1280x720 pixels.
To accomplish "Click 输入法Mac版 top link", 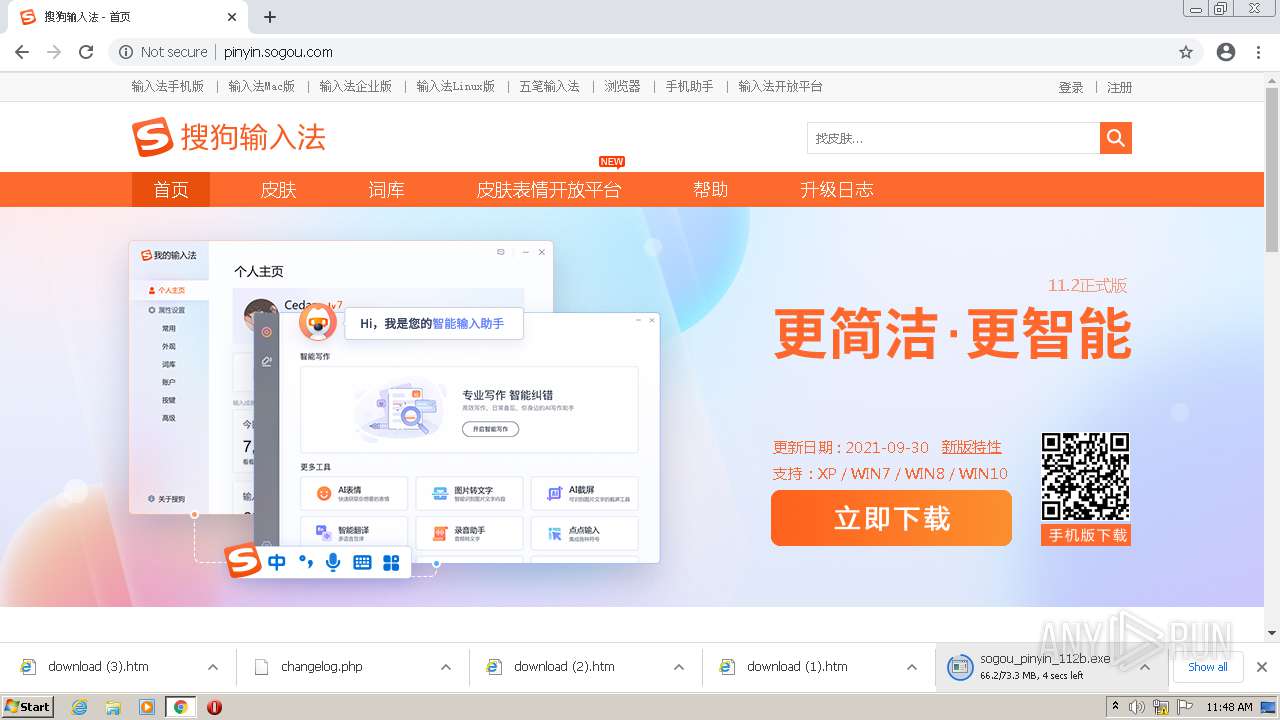I will [261, 86].
